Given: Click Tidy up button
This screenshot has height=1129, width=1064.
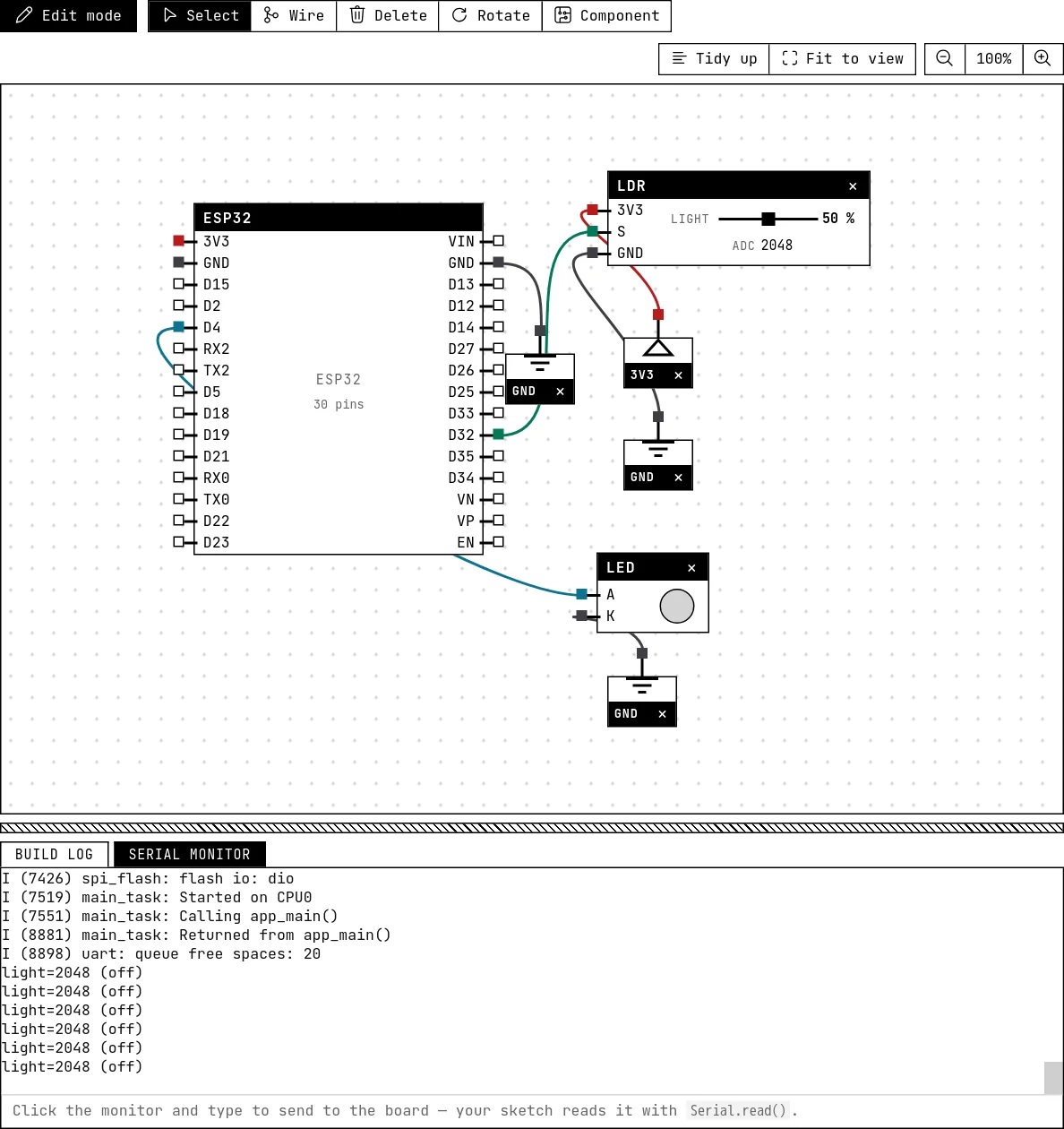Looking at the screenshot, I should click(x=714, y=58).
